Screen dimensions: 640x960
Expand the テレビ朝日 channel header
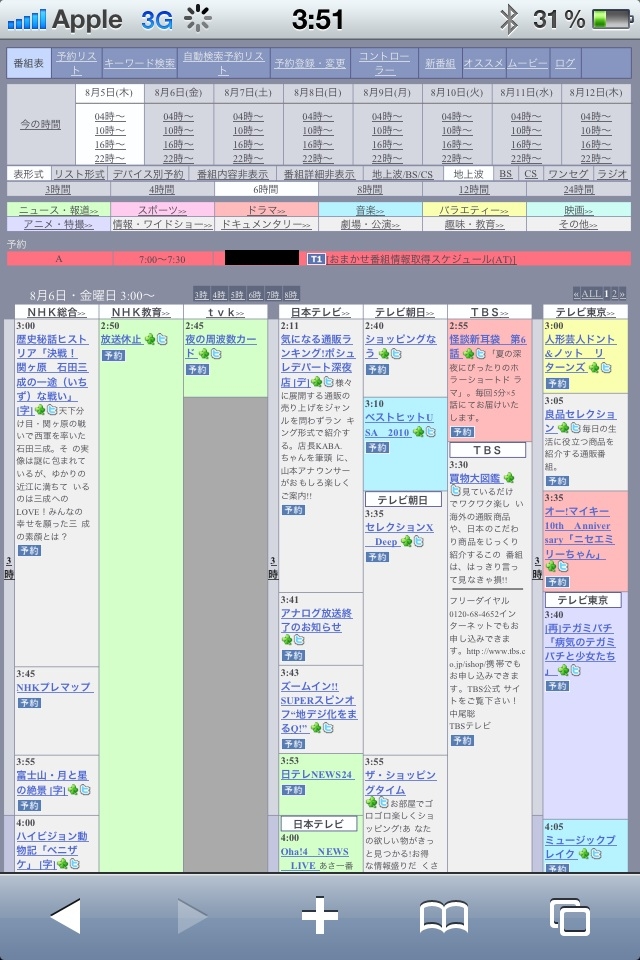(405, 312)
